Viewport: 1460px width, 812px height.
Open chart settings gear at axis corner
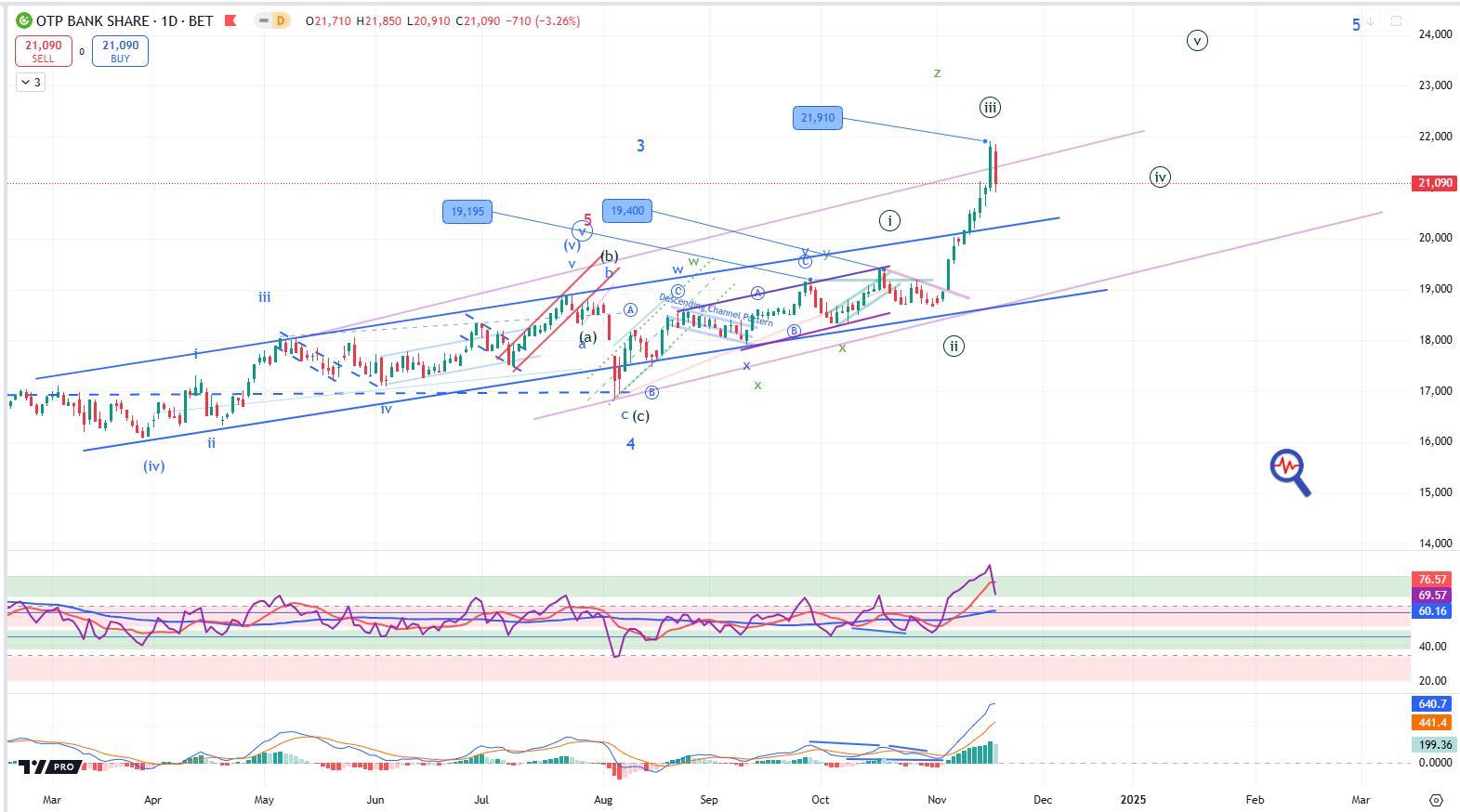1436,800
